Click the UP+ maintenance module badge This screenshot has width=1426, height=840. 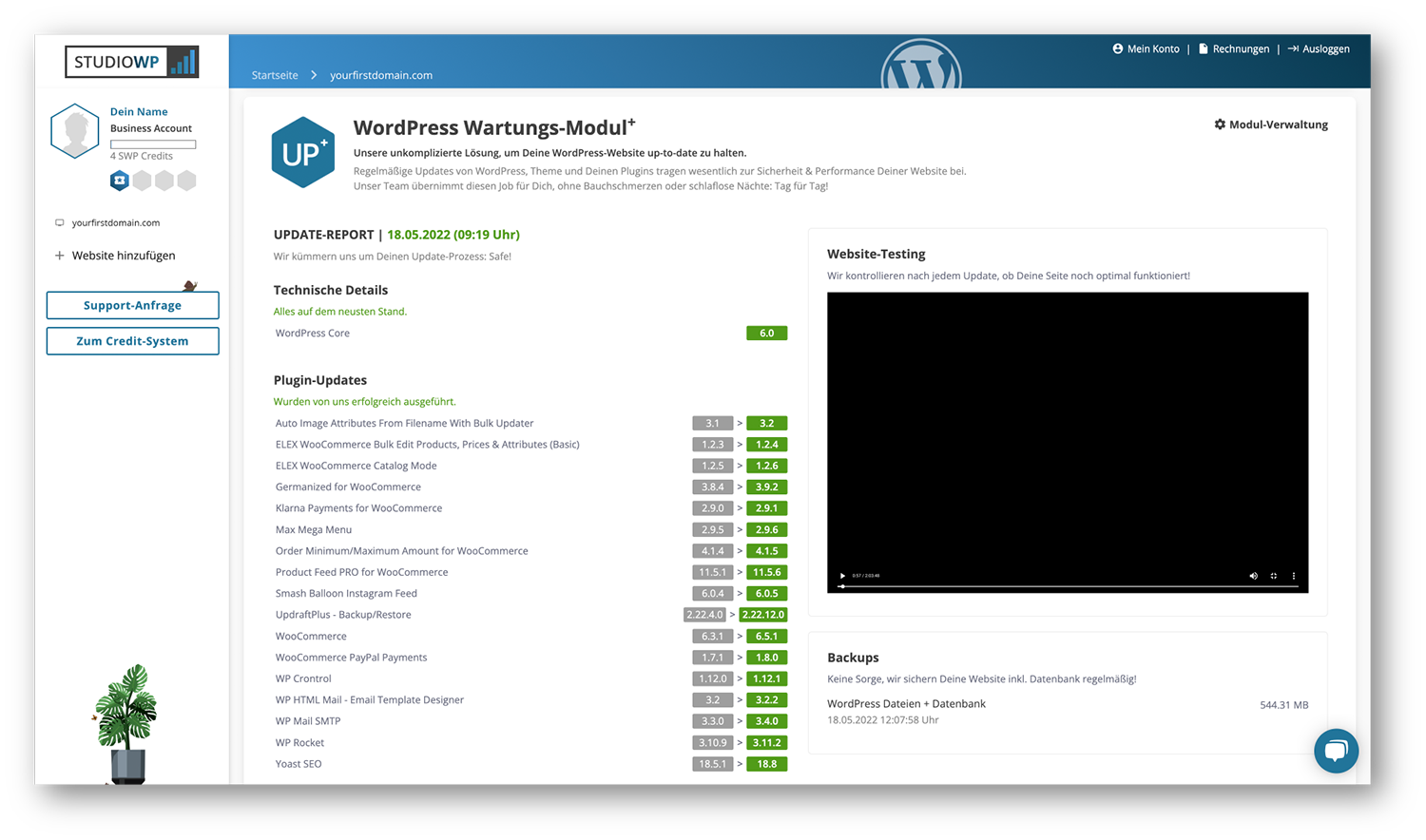tap(302, 151)
